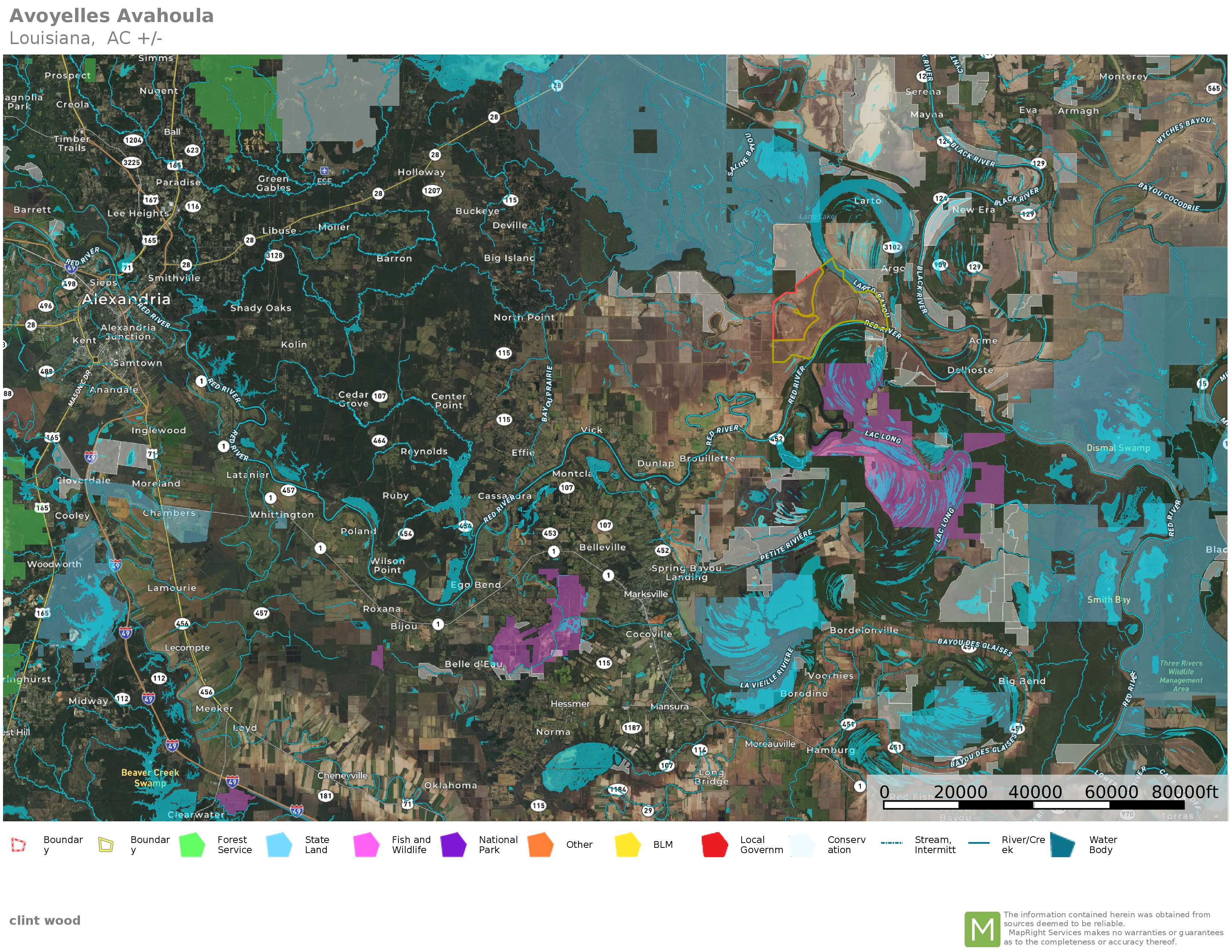Click the Interstate 49 shield near Lecompte
Image resolution: width=1232 pixels, height=952 pixels.
pos(126,633)
